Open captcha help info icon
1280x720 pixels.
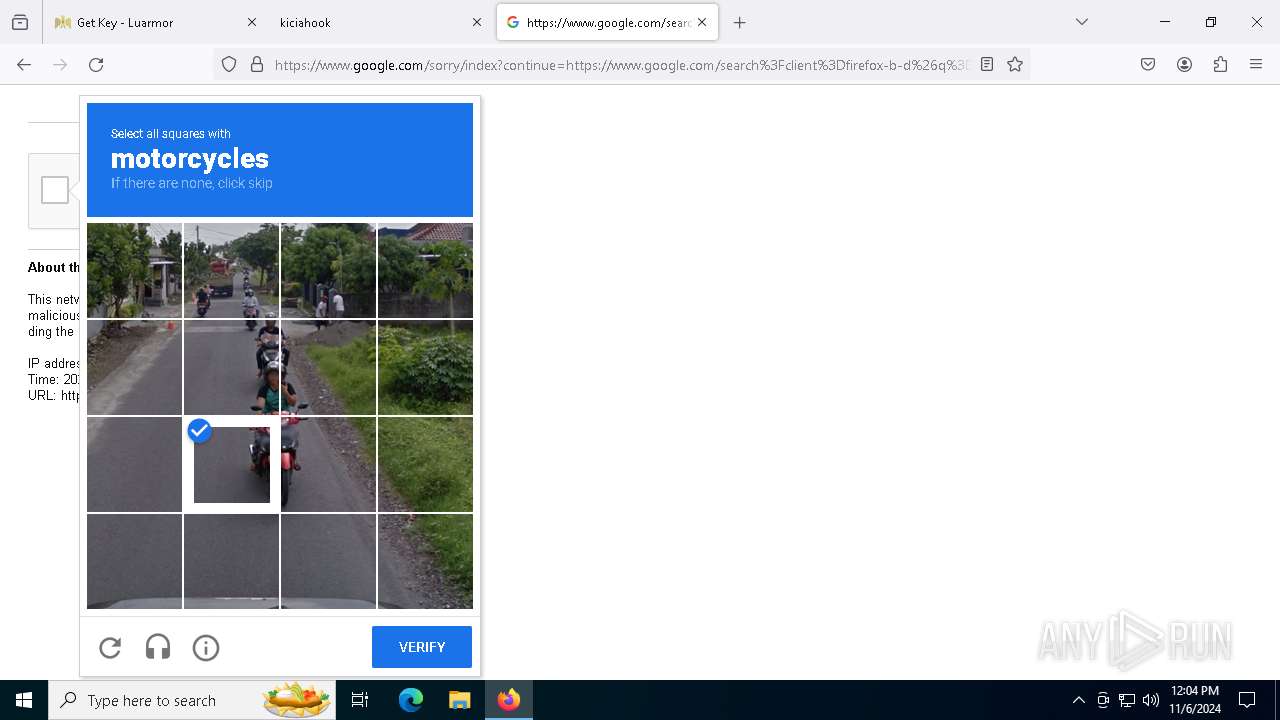(206, 648)
